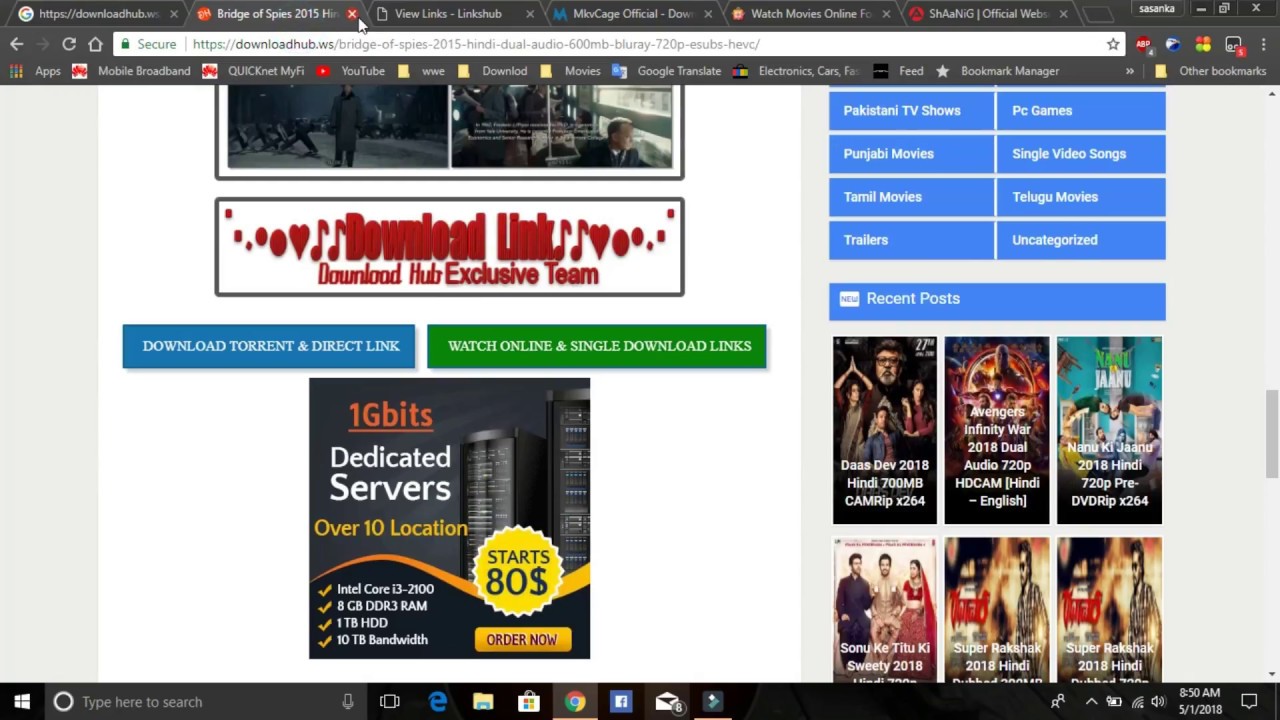This screenshot has height=720, width=1280.
Task: Open the Telugu Movies category
Action: point(1081,196)
